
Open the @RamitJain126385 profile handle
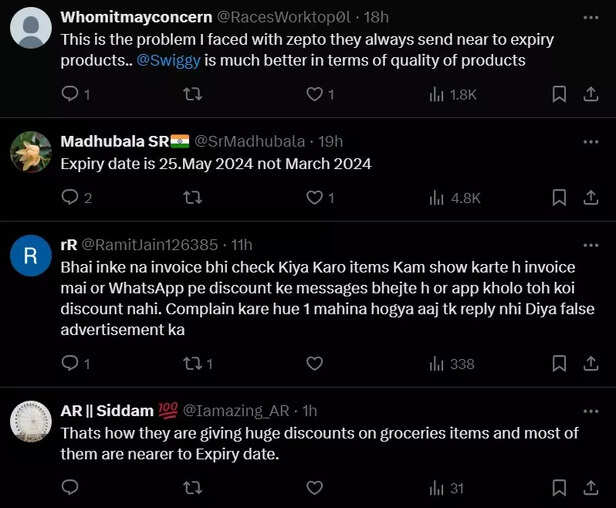(152, 245)
